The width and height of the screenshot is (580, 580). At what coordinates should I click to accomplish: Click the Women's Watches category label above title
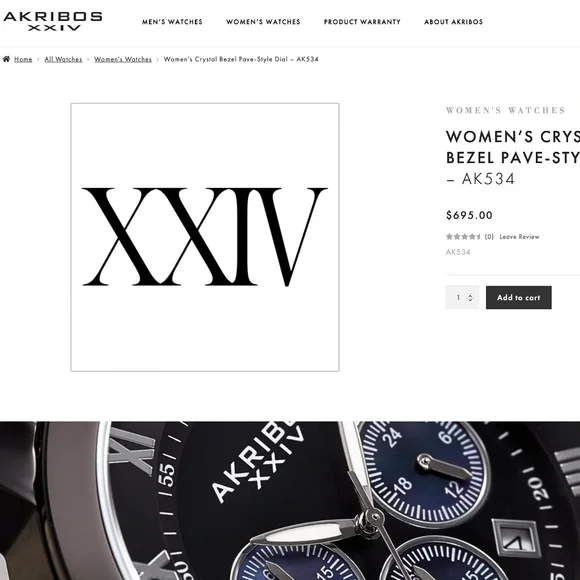[506, 110]
